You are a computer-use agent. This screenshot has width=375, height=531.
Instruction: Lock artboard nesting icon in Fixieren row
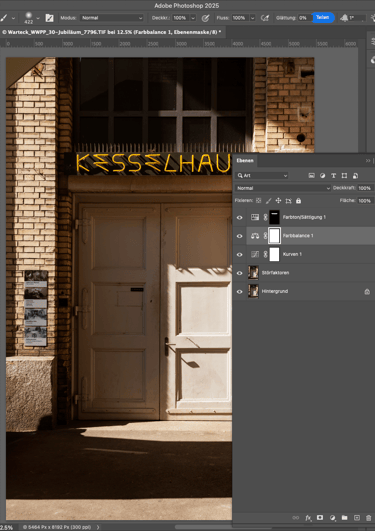click(288, 201)
